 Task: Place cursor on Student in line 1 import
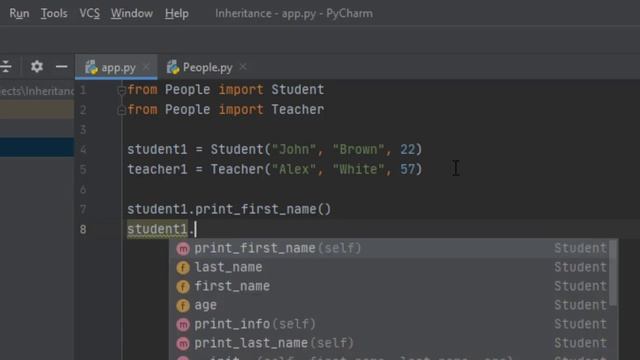298,90
